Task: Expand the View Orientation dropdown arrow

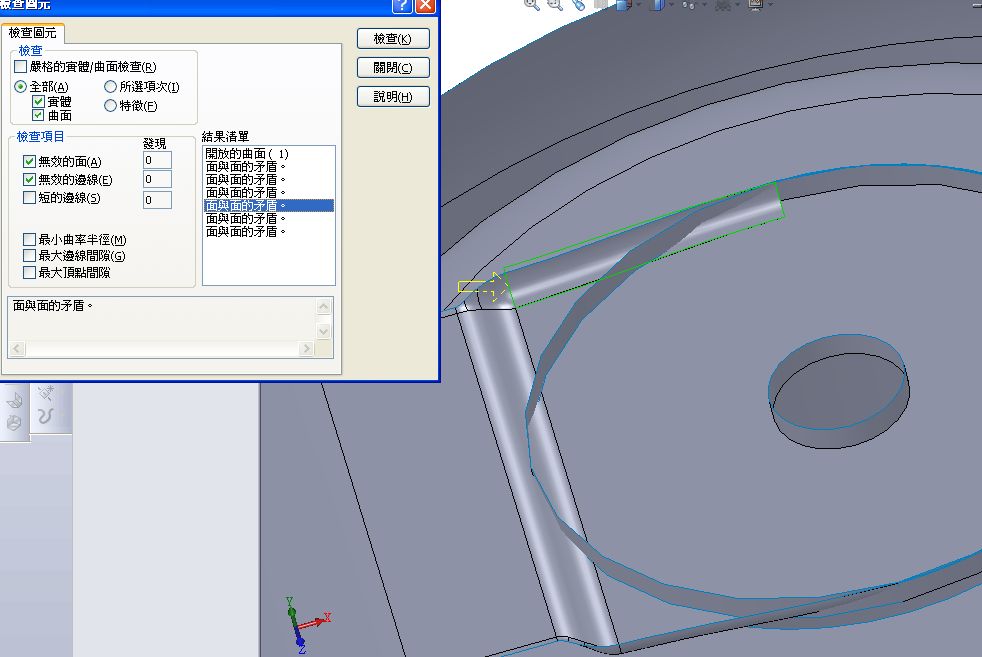Action: [x=638, y=5]
